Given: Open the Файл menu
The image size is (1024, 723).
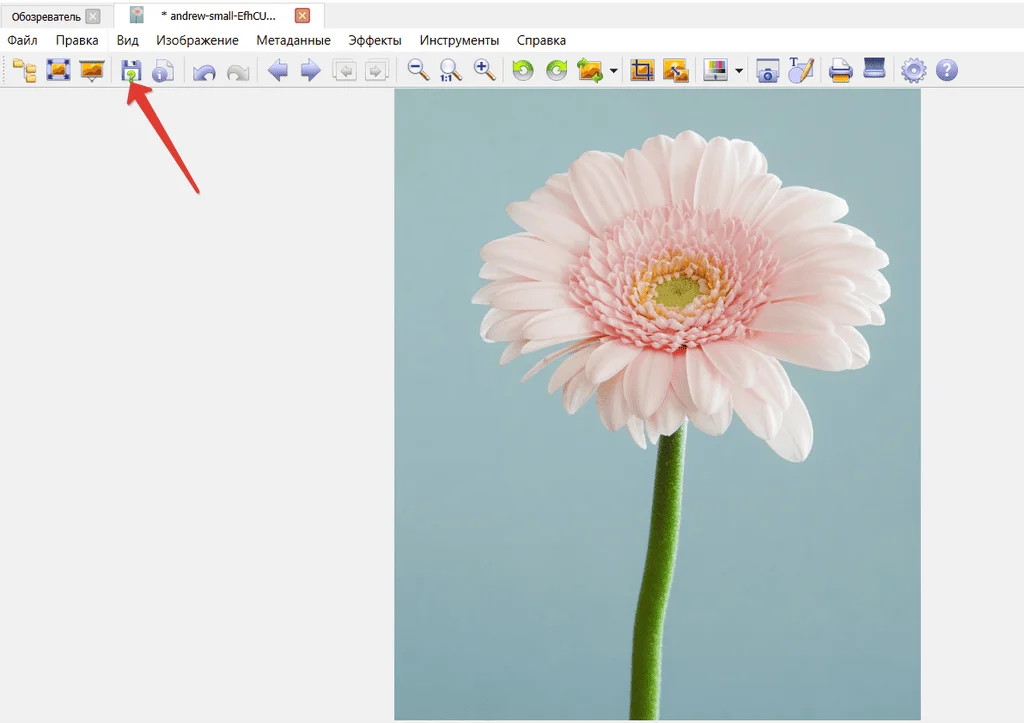Looking at the screenshot, I should point(22,40).
